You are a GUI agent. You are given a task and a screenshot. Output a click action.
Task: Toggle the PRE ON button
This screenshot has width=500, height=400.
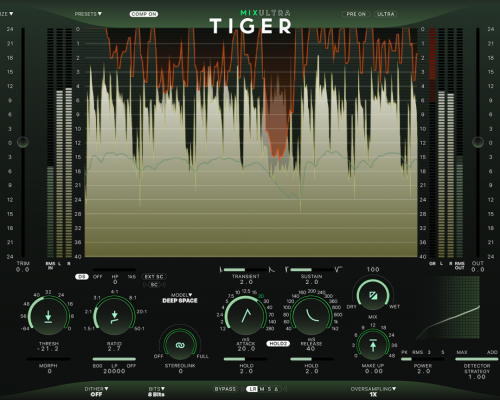point(356,14)
